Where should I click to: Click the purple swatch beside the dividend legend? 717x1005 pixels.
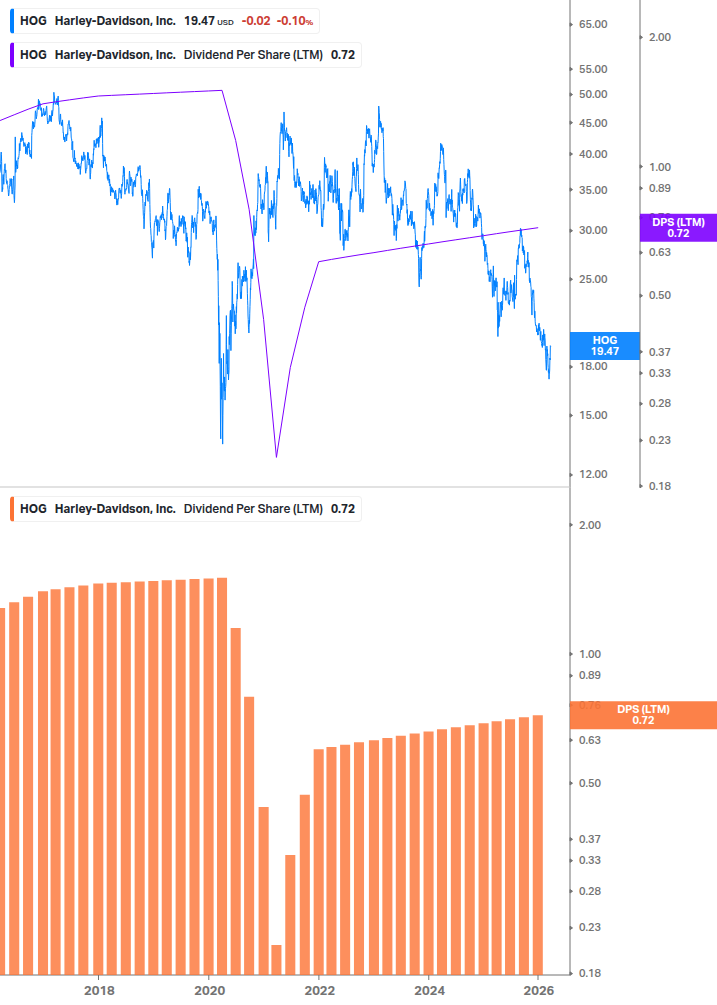click(x=12, y=55)
